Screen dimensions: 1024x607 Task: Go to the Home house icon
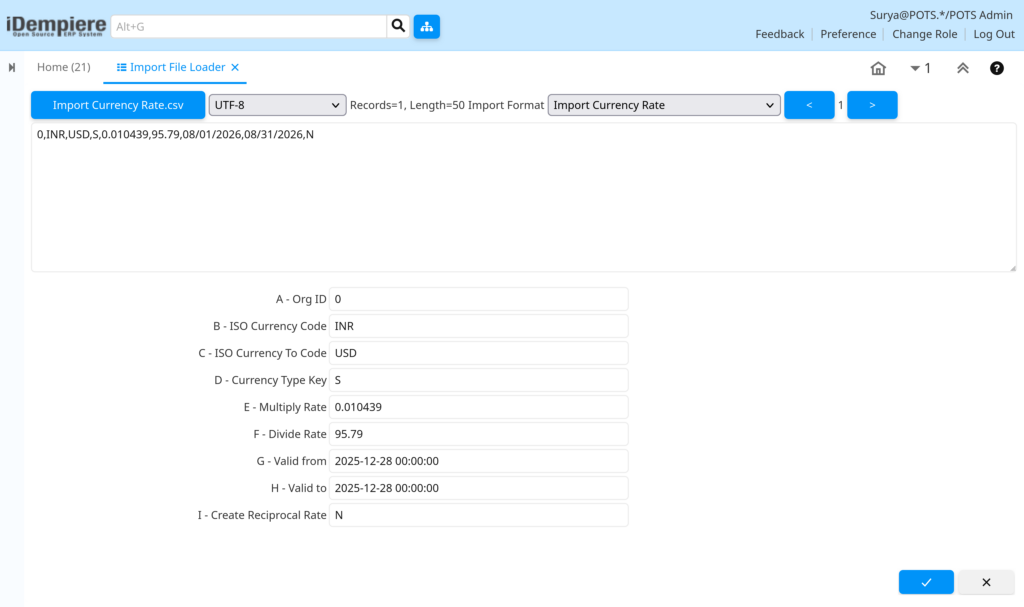coord(878,68)
